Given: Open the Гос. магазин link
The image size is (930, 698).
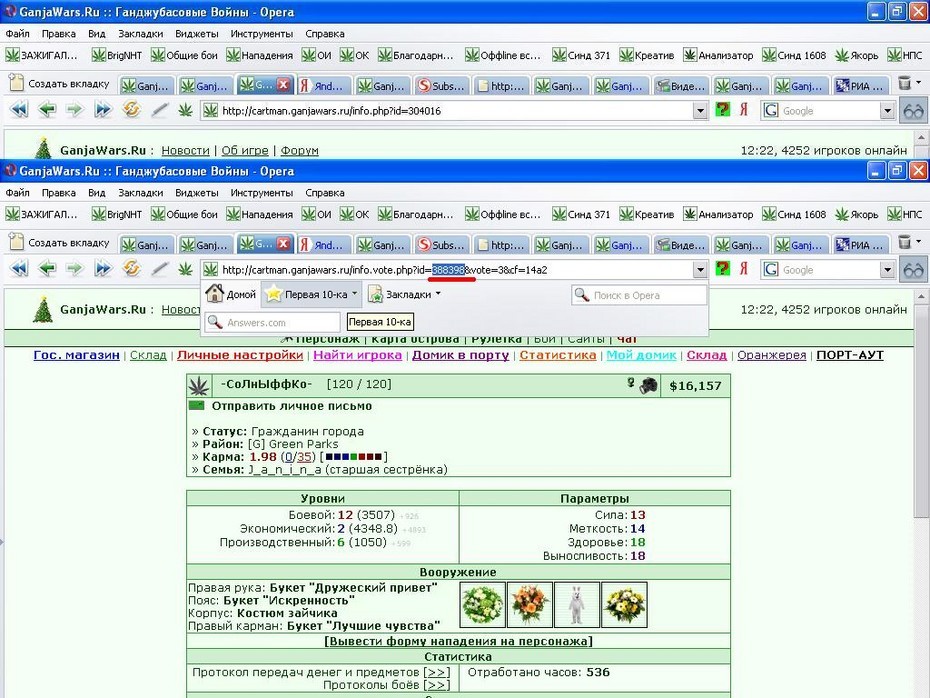Looking at the screenshot, I should pos(77,355).
